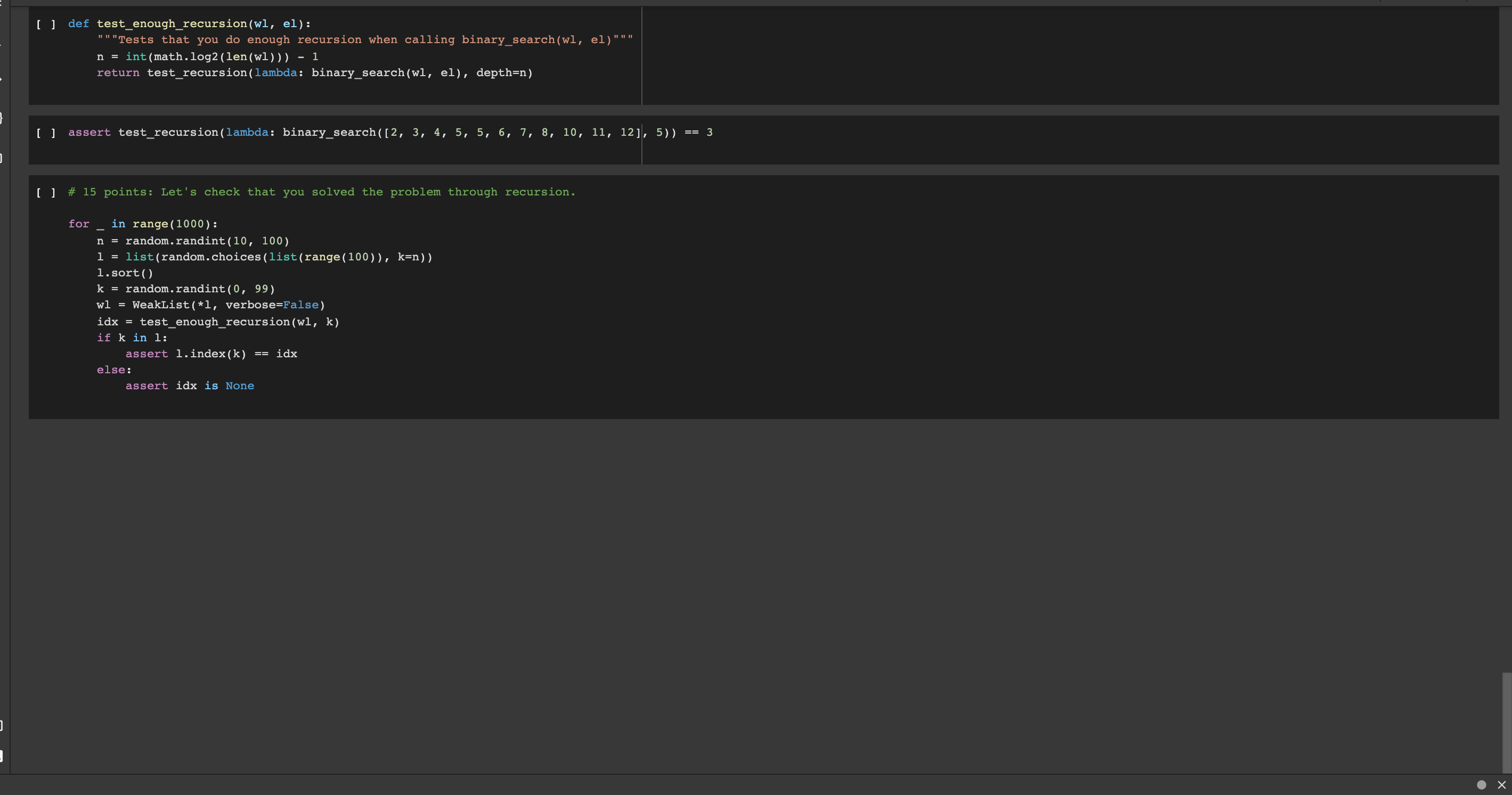Click the 'l.sort()' line

click(125, 273)
